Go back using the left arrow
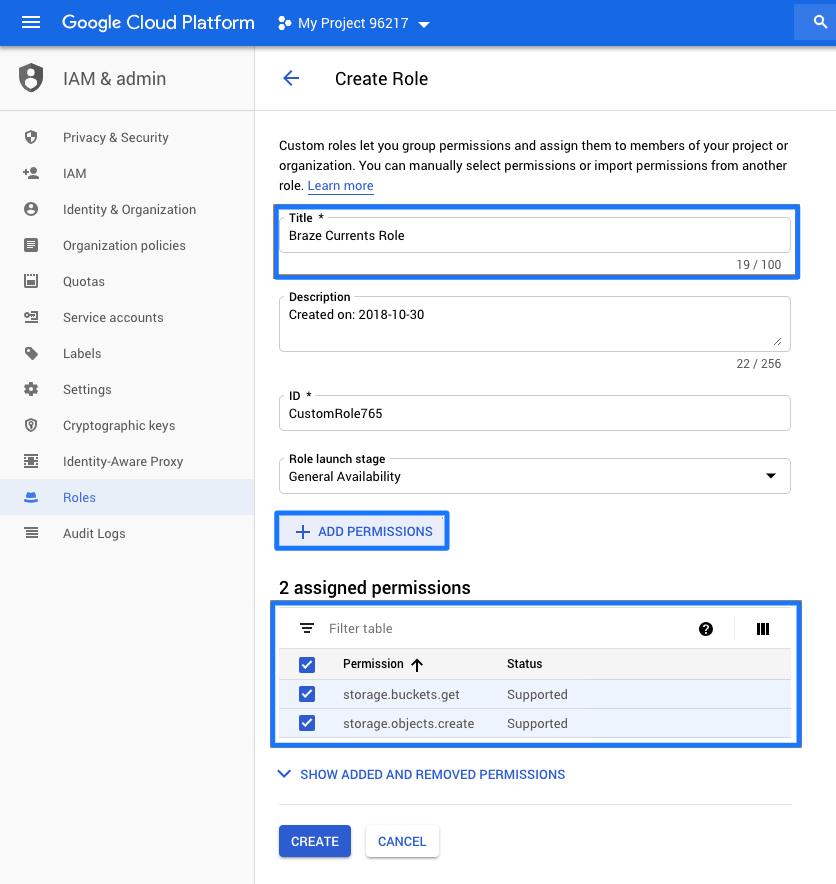Screen dimensions: 836x884 coord(291,79)
